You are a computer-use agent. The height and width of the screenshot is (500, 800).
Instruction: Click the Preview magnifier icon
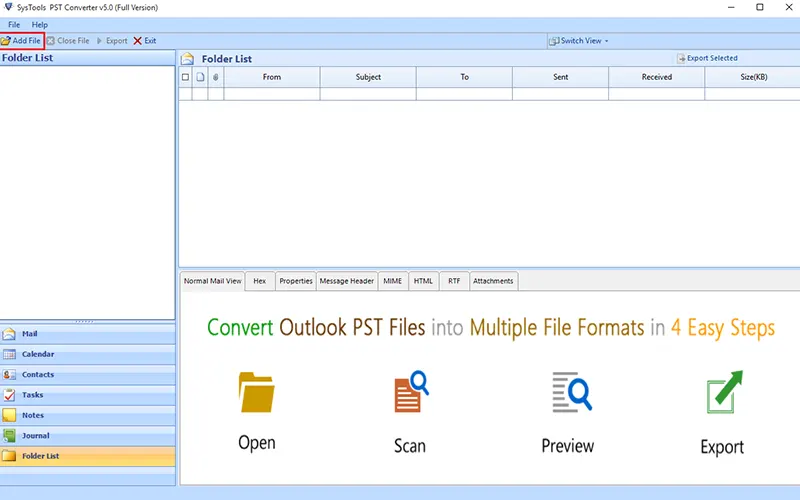572,392
